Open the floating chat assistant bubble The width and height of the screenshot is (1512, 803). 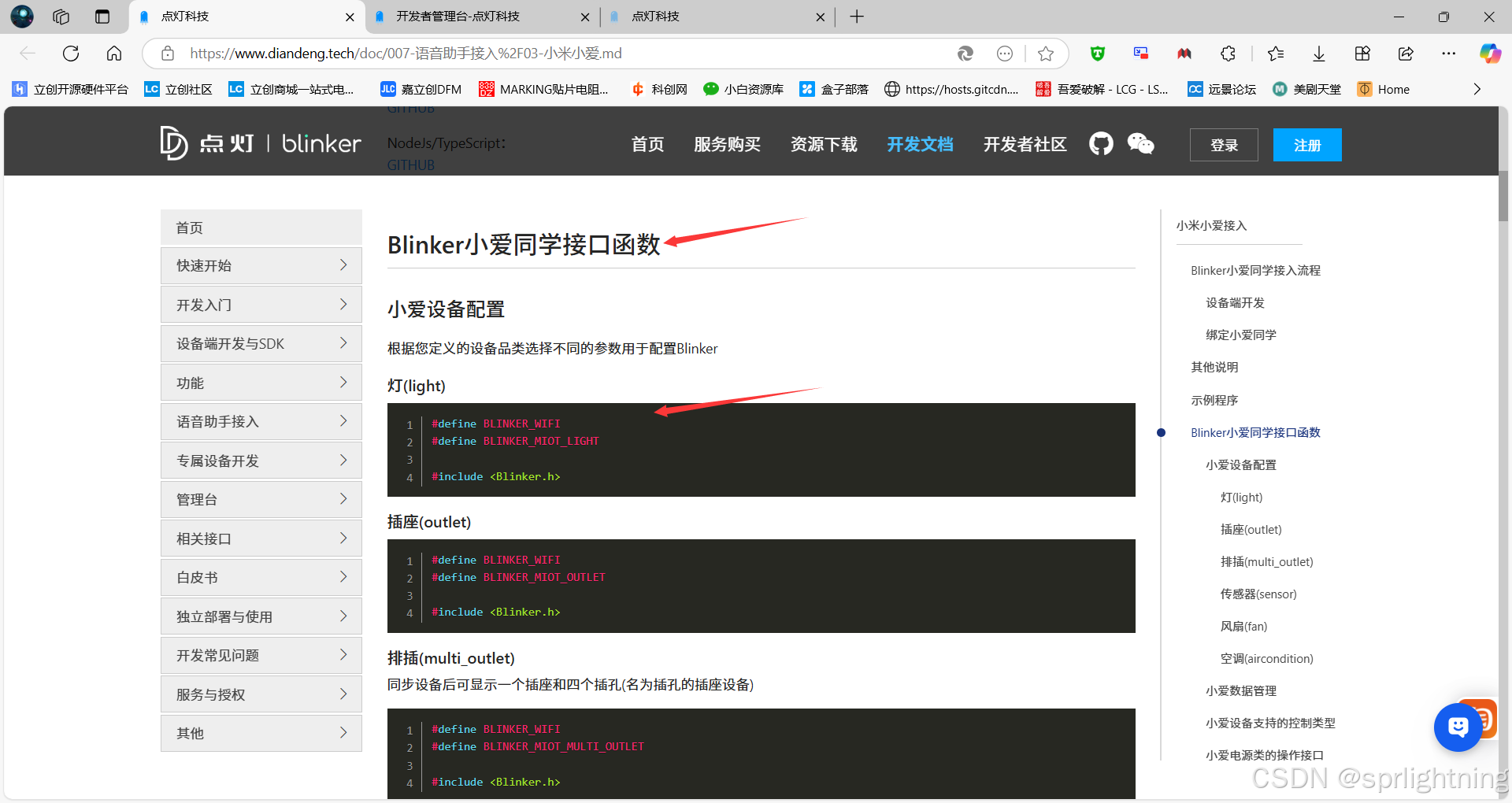tap(1458, 727)
